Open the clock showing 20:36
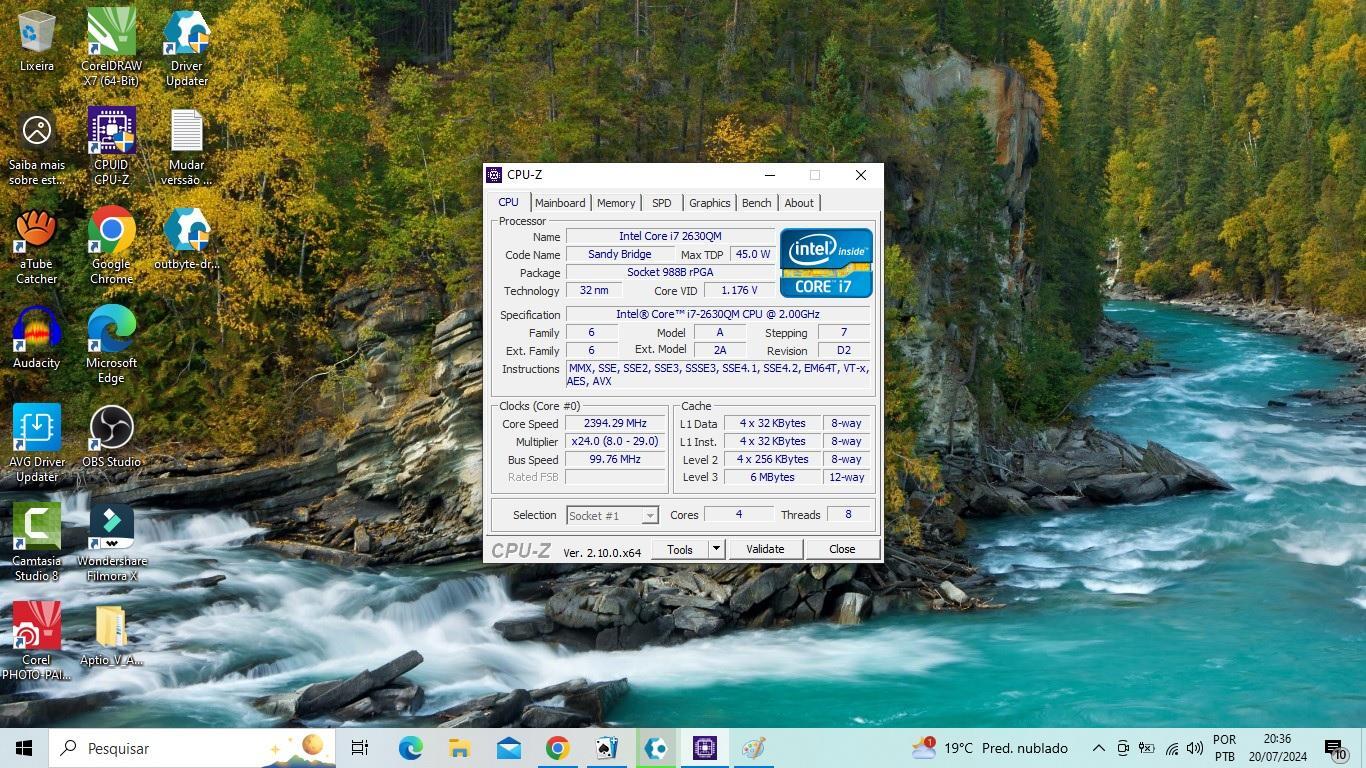Viewport: 1366px width, 768px height. tap(1277, 748)
